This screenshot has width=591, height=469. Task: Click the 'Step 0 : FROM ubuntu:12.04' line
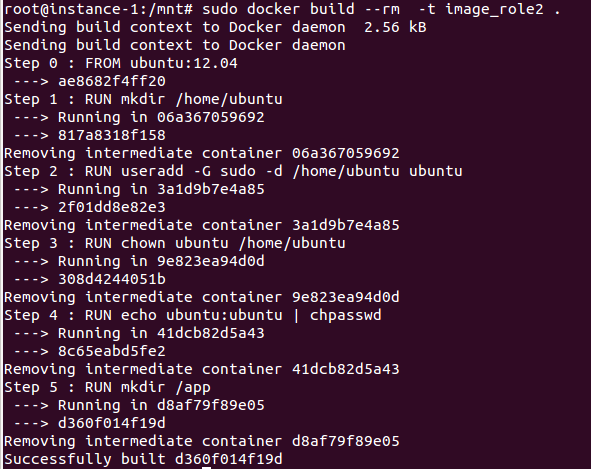(x=121, y=63)
